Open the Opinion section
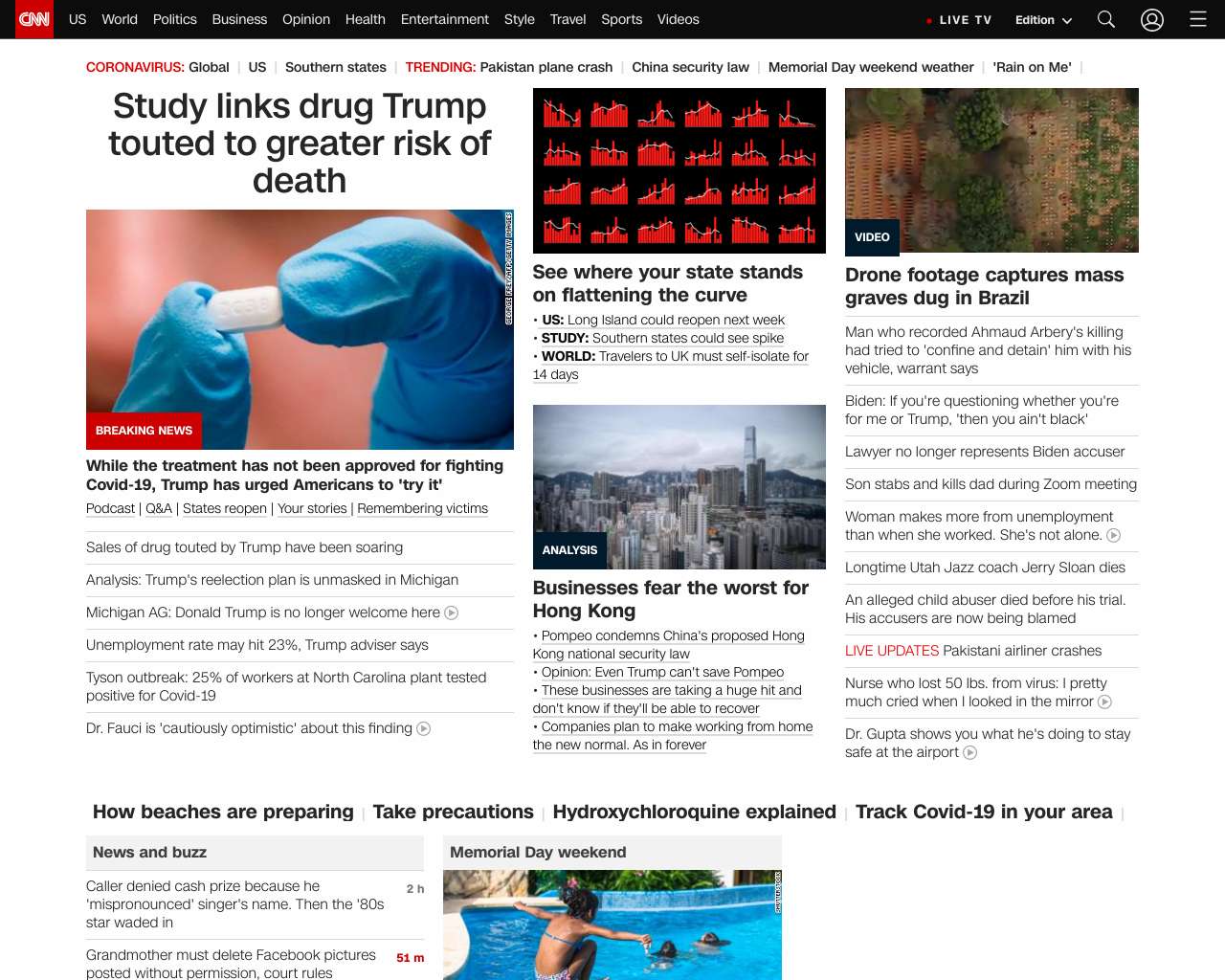The height and width of the screenshot is (980, 1225). [x=306, y=19]
